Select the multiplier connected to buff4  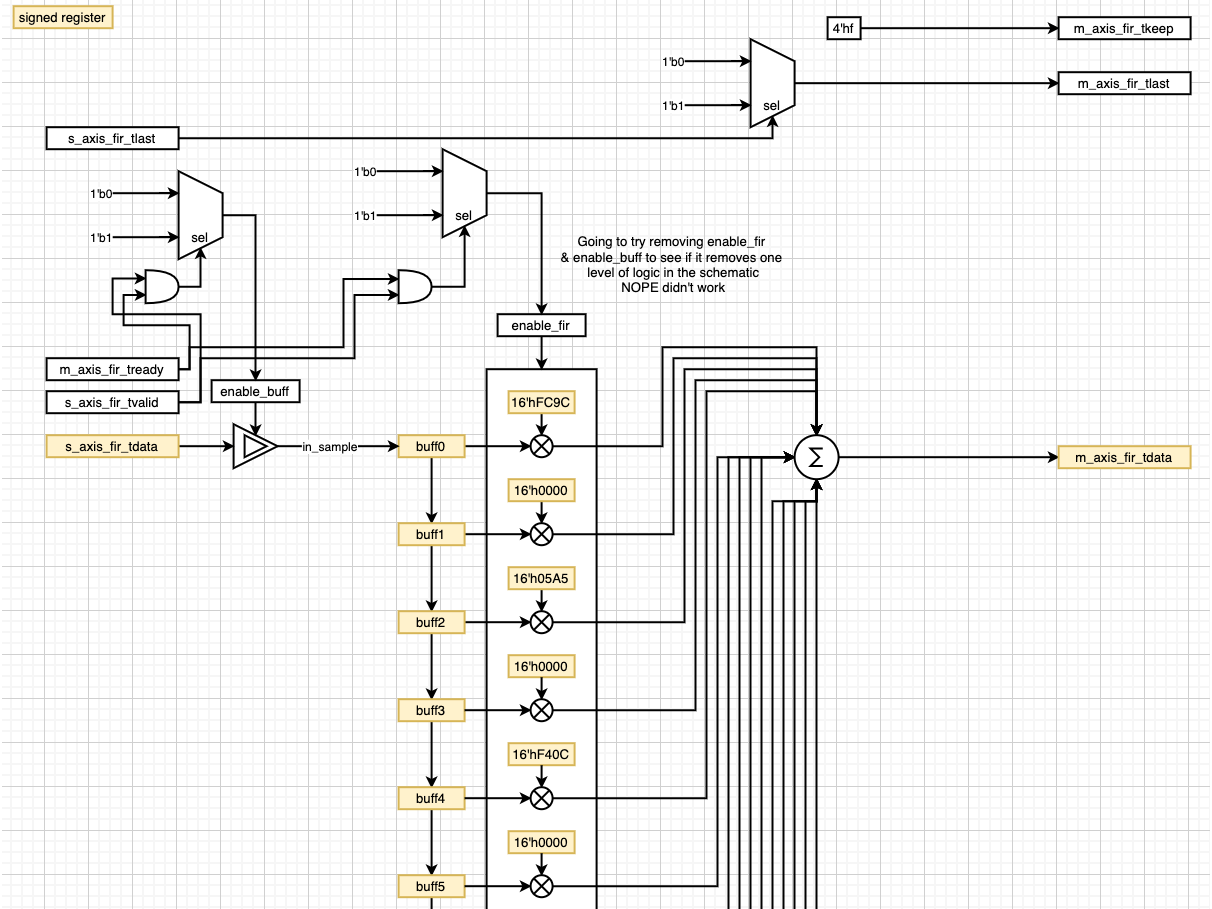click(541, 798)
